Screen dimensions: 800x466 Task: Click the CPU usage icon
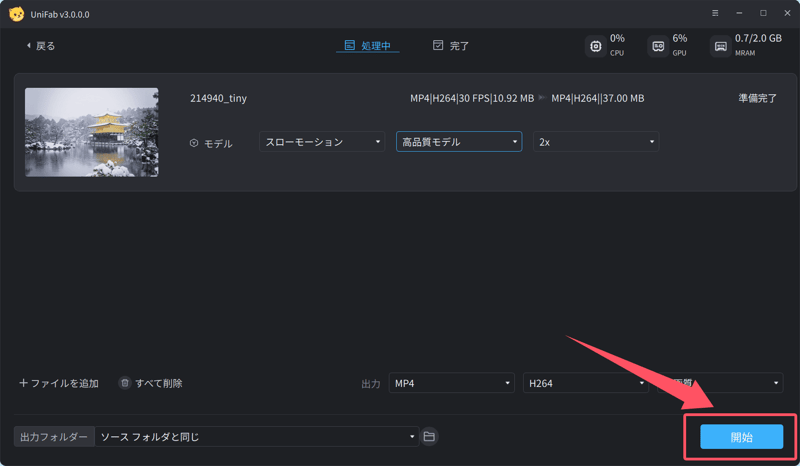[x=596, y=46]
